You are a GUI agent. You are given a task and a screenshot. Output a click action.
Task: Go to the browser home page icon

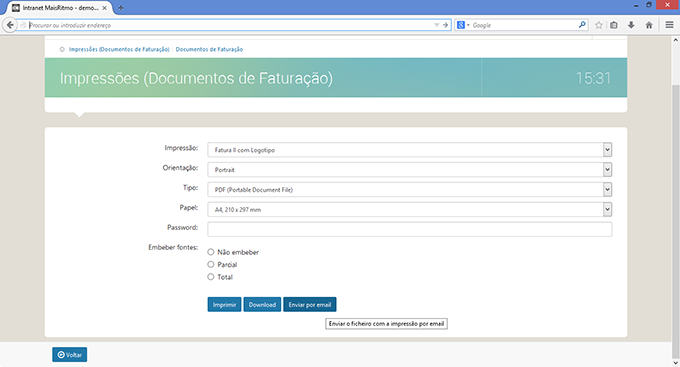649,25
